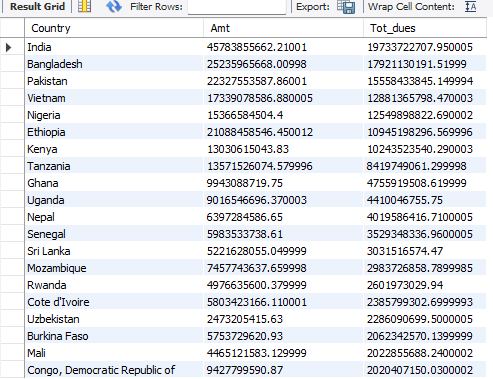Select the India country cell
The width and height of the screenshot is (493, 379).
tap(114, 47)
